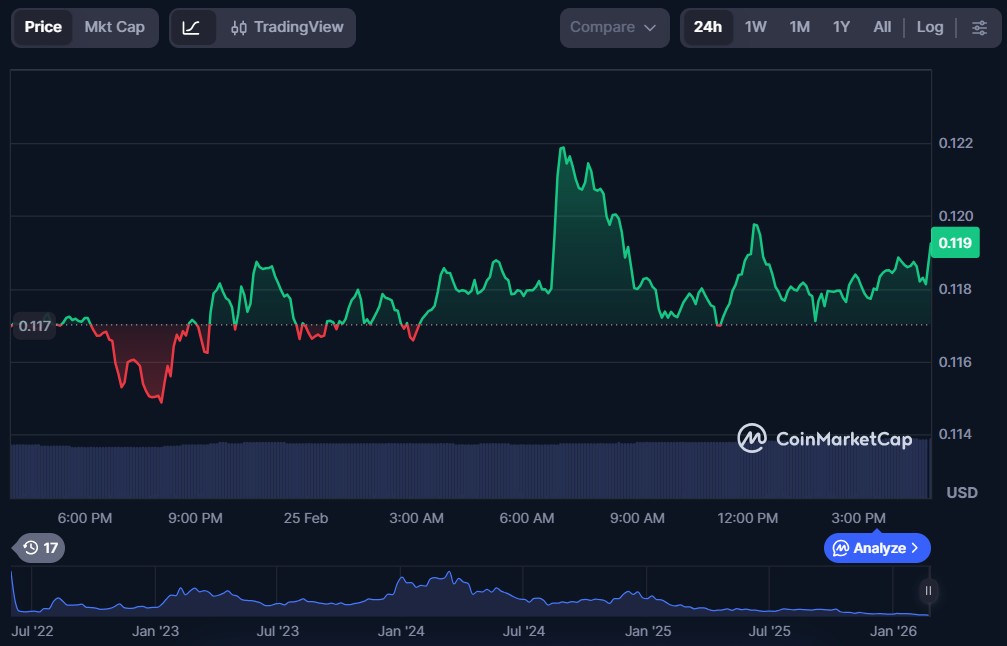Click the CoinMarketCap logo watermark
This screenshot has height=646, width=1007.
(x=825, y=438)
